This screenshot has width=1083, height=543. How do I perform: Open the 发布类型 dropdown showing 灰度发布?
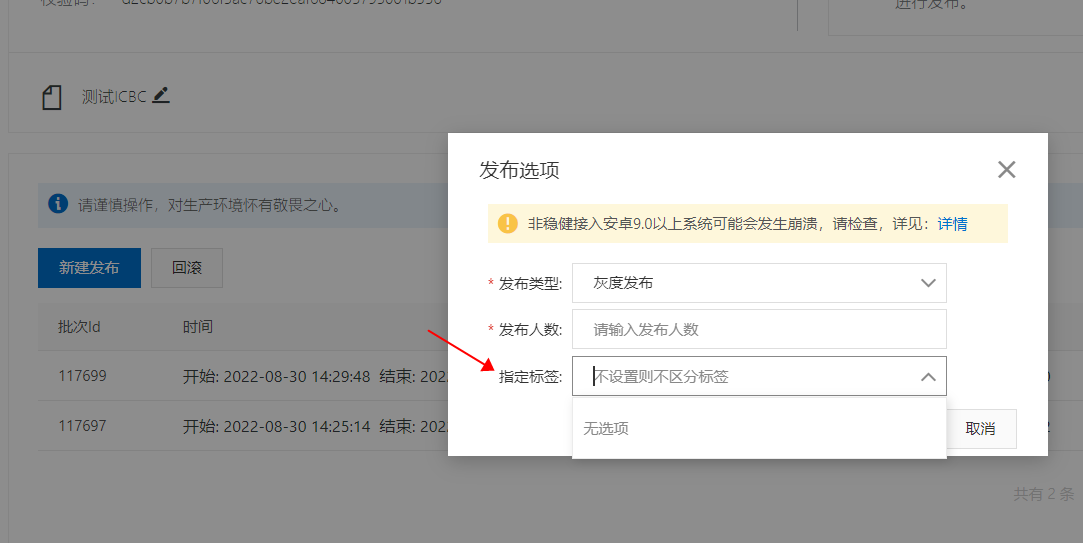point(759,283)
